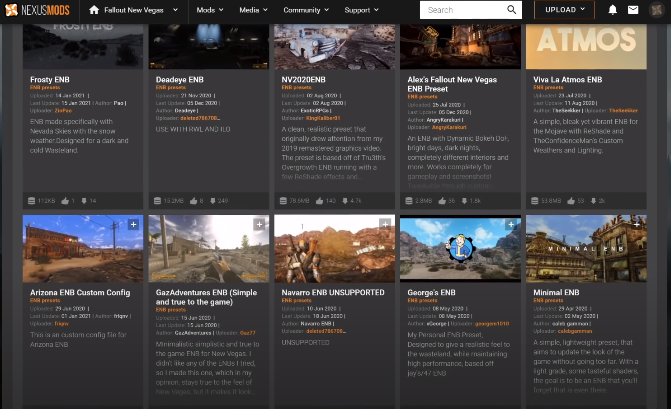Screen dimensions: 671x409
Task: Click ENB presets category under Frosty ENB
Action: [x=45, y=88]
